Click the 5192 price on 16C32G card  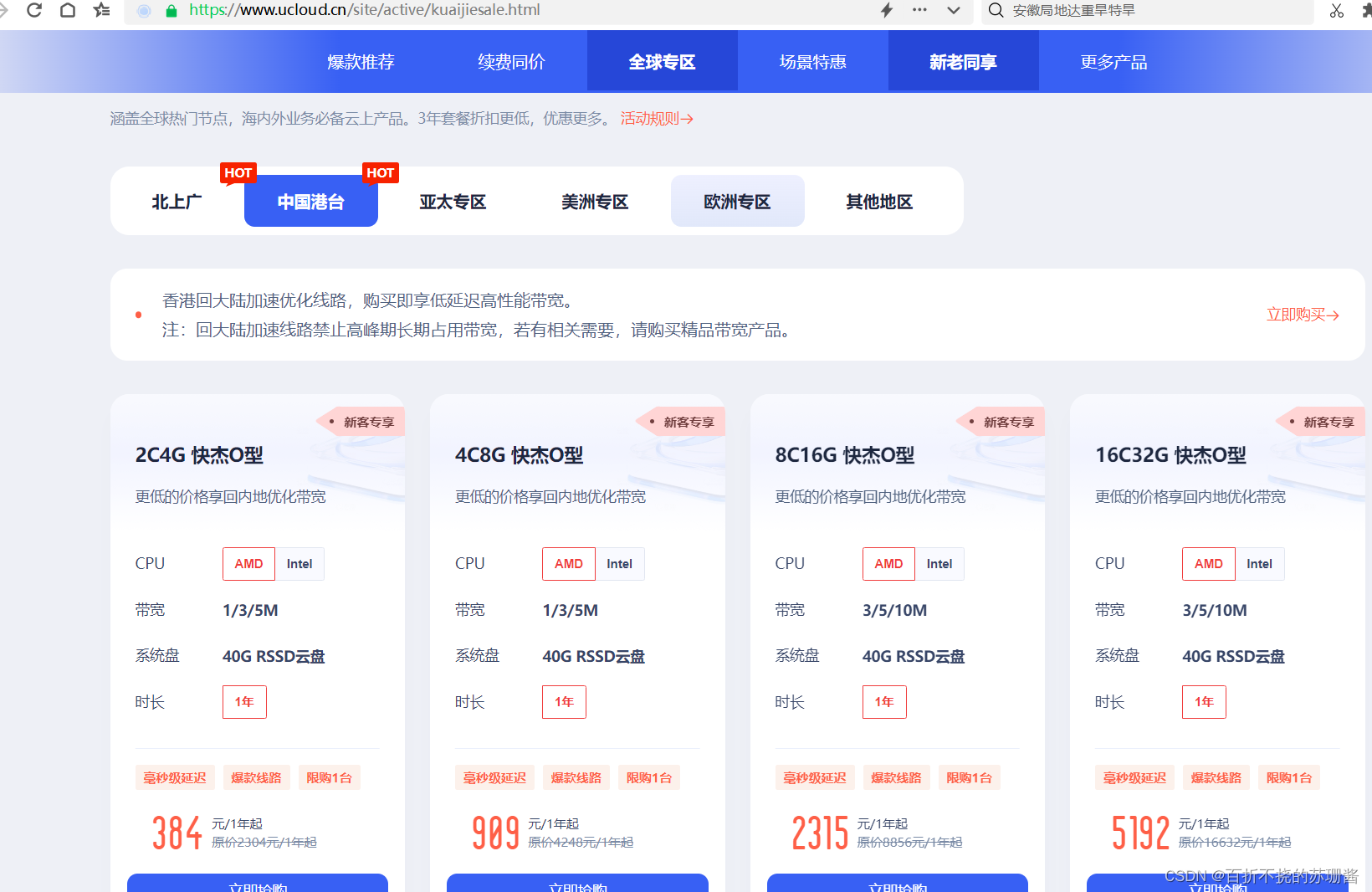(1141, 833)
